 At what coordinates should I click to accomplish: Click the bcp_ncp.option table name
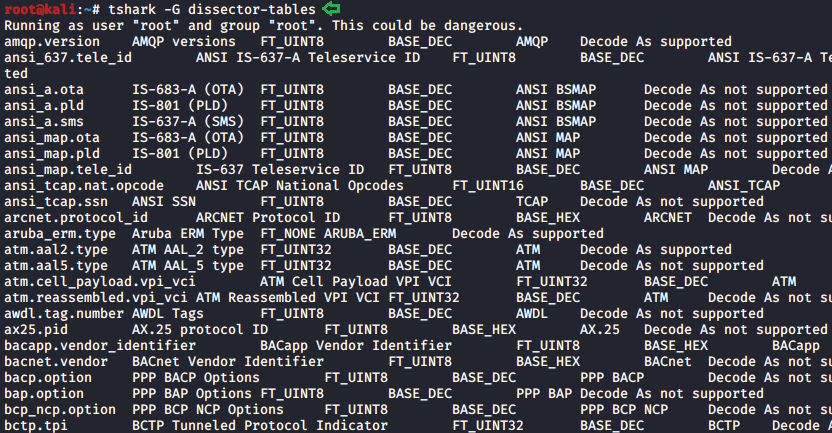click(60, 410)
